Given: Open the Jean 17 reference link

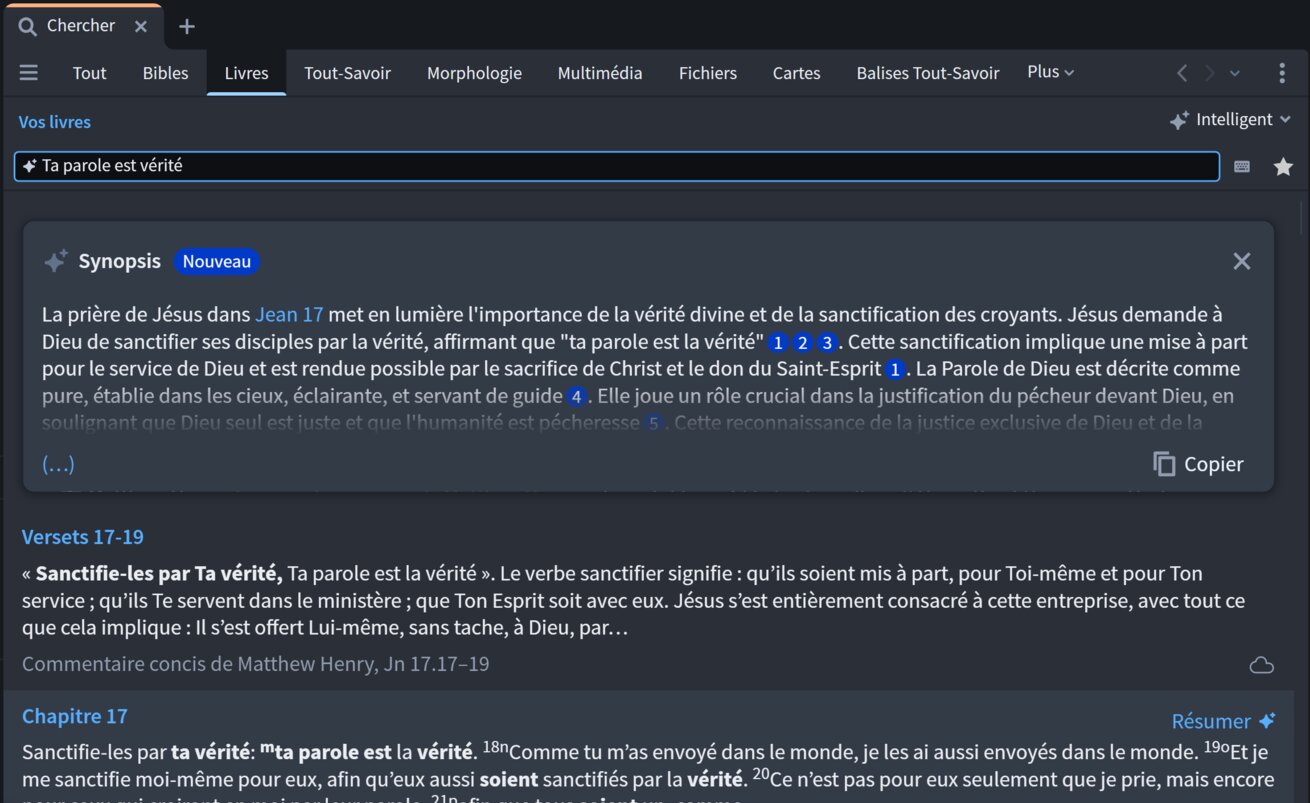Looking at the screenshot, I should click(289, 314).
